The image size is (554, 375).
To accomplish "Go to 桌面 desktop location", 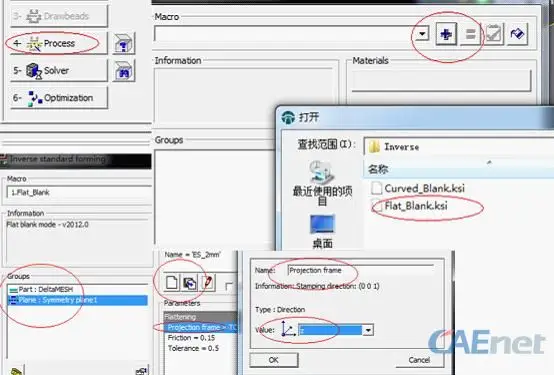I will click(x=322, y=232).
